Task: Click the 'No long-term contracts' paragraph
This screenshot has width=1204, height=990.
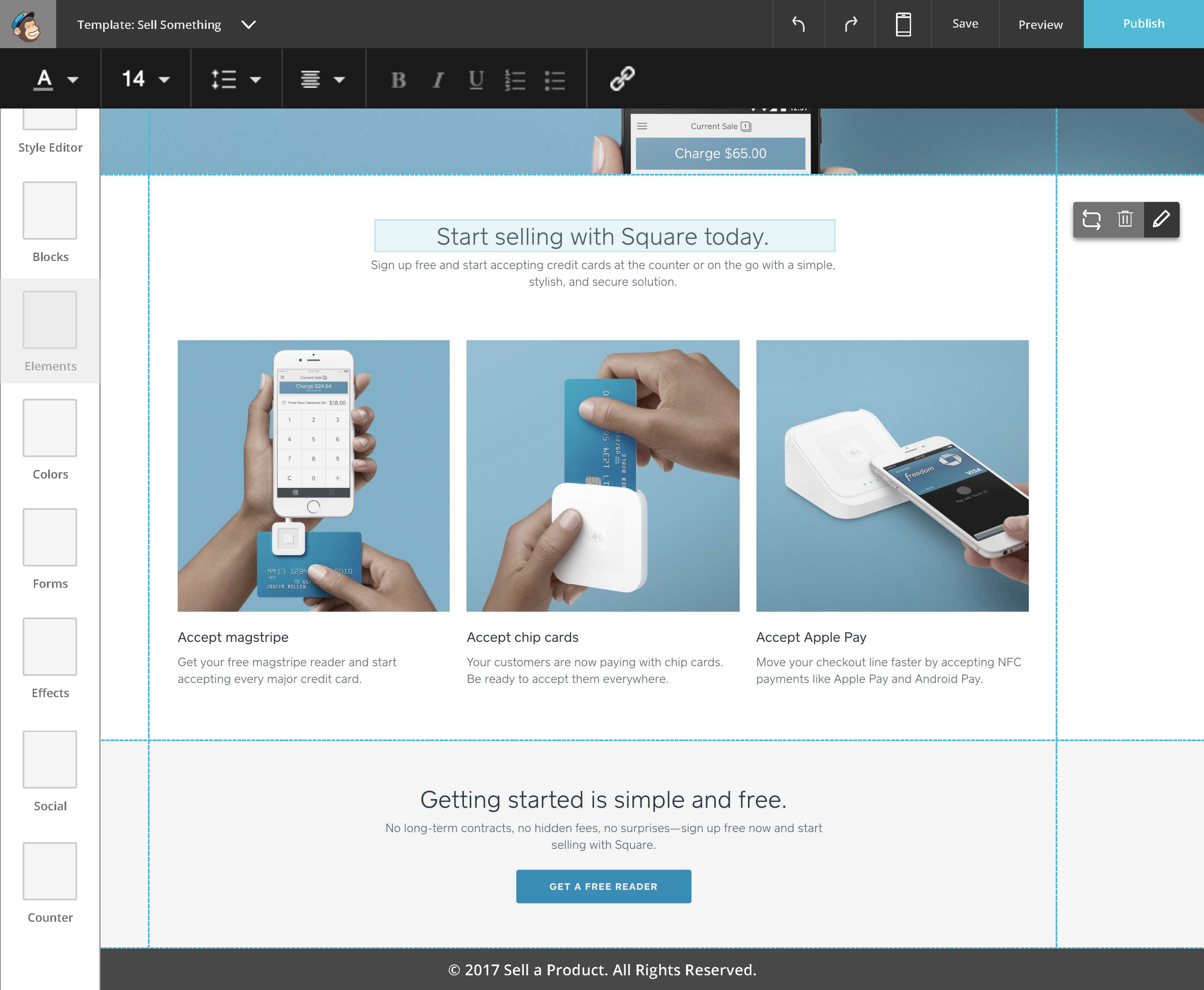Action: click(x=603, y=836)
